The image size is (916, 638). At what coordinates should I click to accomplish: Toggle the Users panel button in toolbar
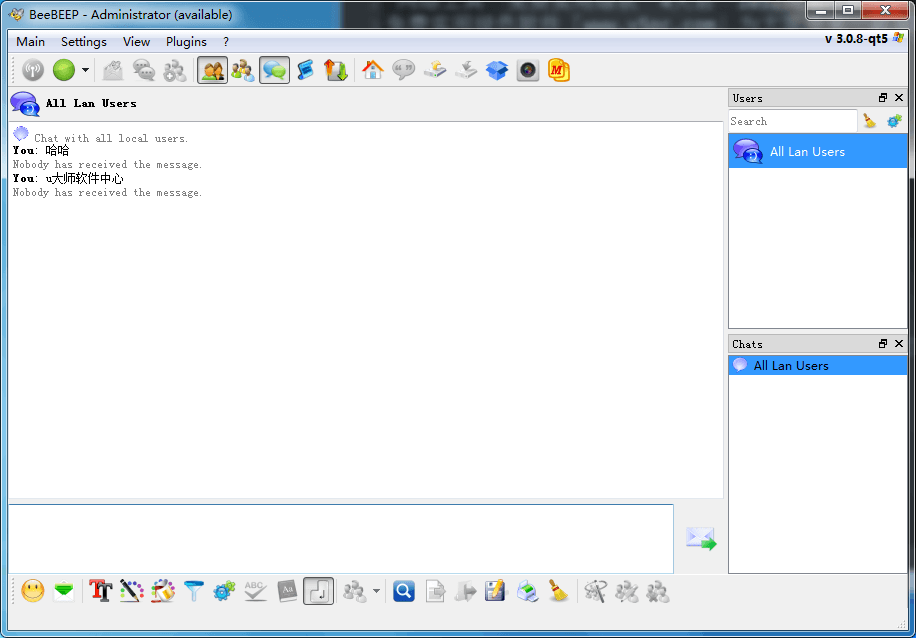[x=212, y=70]
